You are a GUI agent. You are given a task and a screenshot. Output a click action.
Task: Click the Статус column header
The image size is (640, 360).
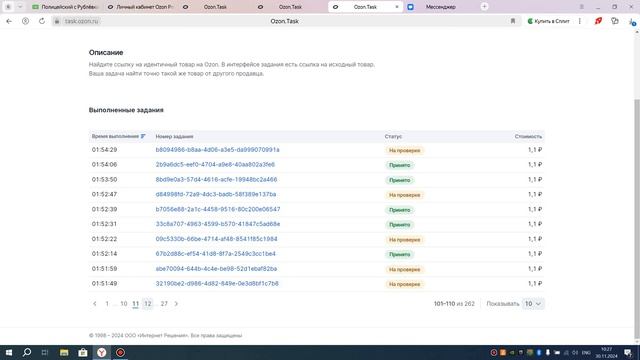[393, 136]
